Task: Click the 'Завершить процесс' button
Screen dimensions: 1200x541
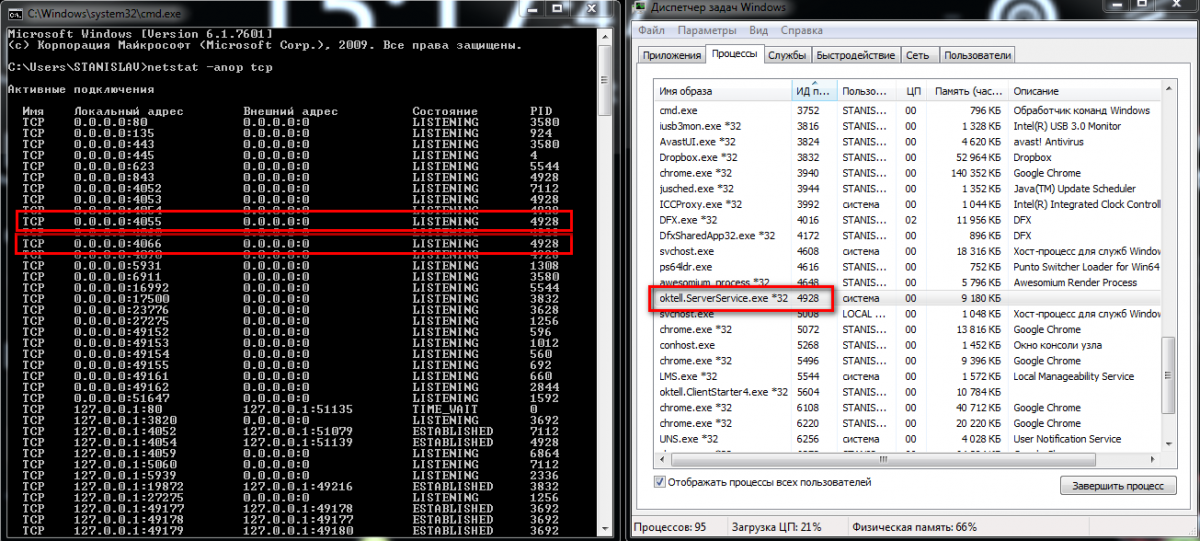Action: pyautogui.click(x=1117, y=486)
